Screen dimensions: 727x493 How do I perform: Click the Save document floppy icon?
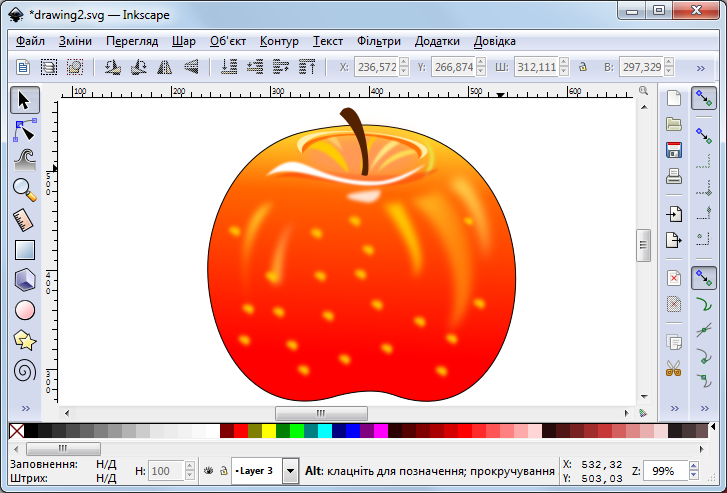[x=674, y=151]
